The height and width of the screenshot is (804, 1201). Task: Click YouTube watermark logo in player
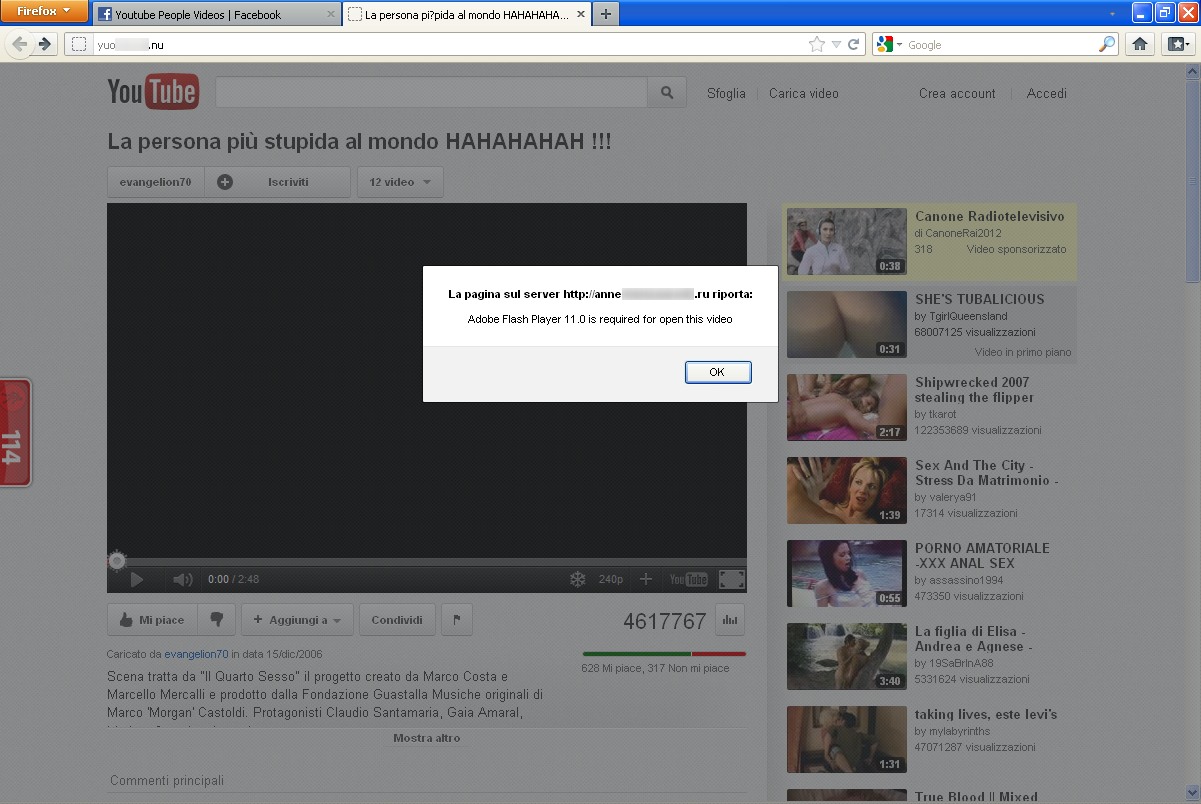point(688,579)
